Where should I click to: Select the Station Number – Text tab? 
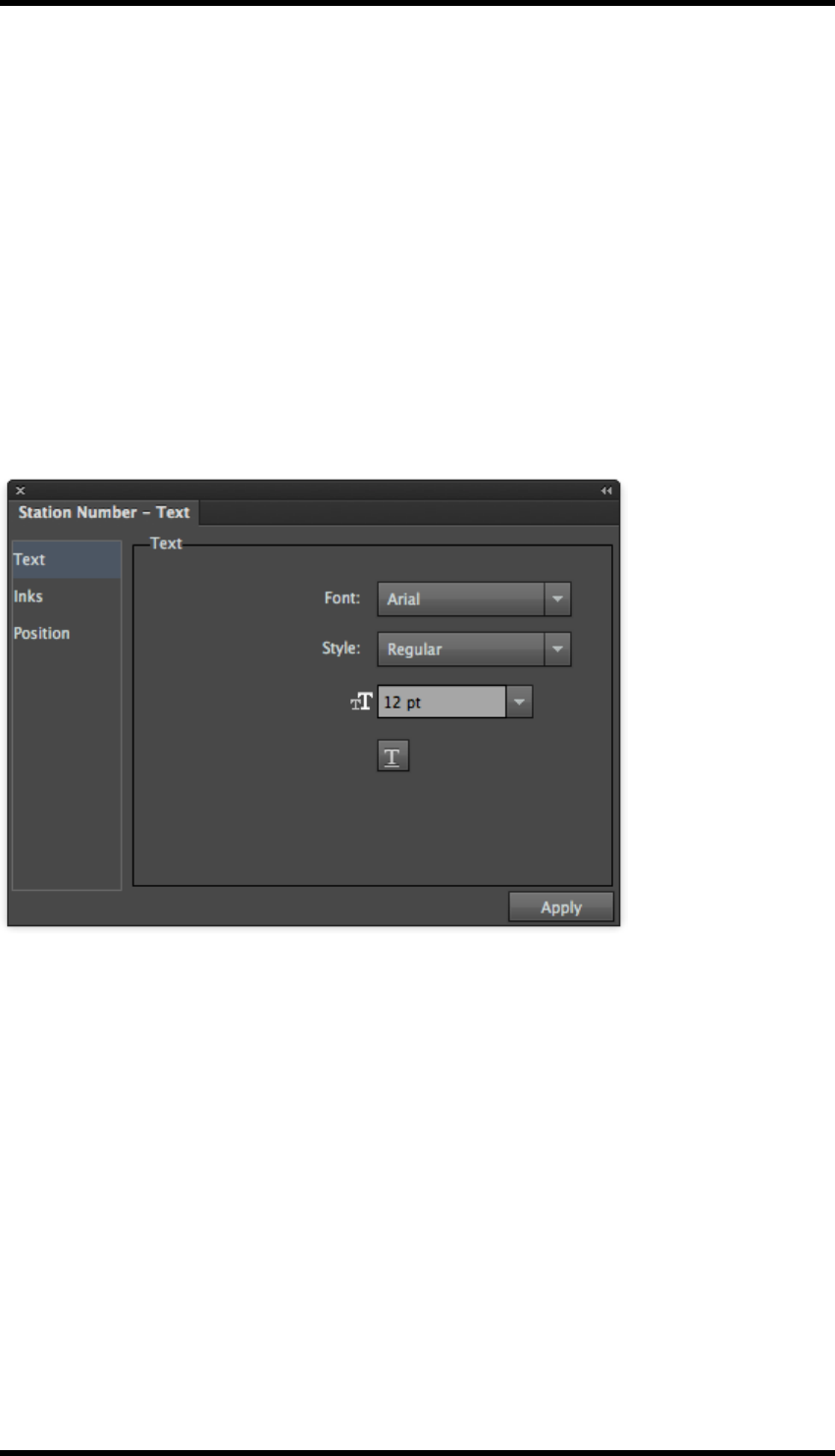[104, 512]
